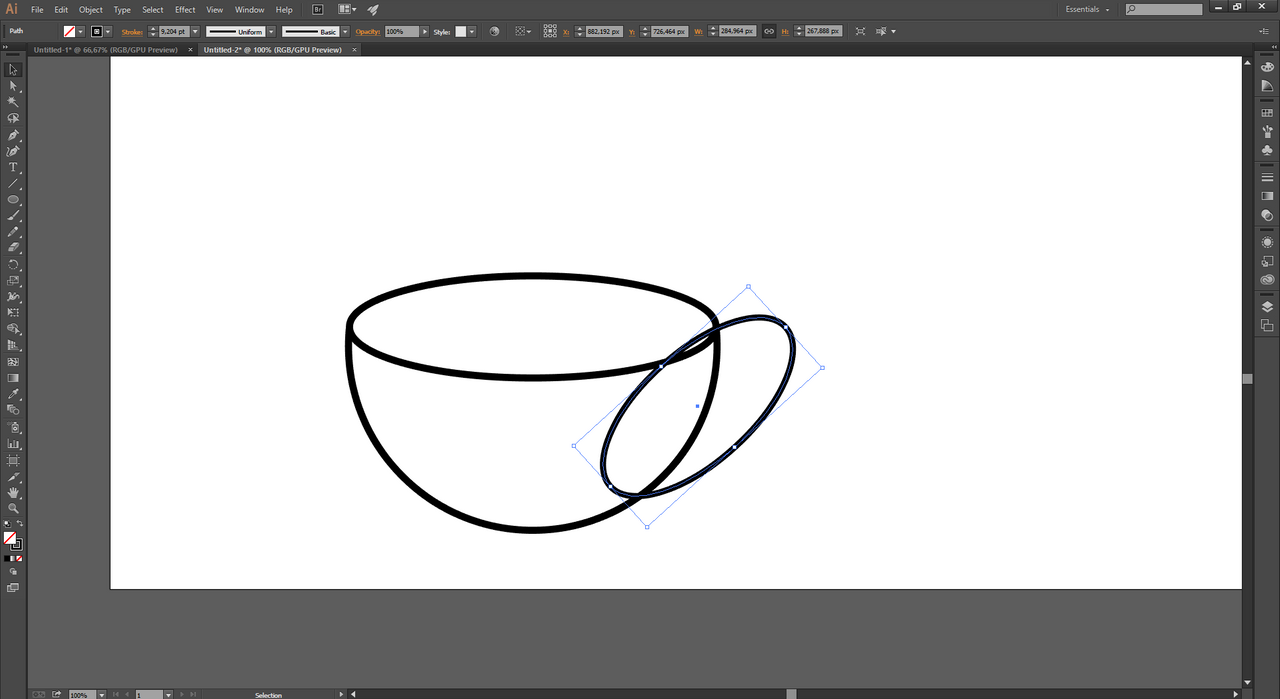Open the Effect menu
This screenshot has height=699, width=1280.
click(x=185, y=9)
